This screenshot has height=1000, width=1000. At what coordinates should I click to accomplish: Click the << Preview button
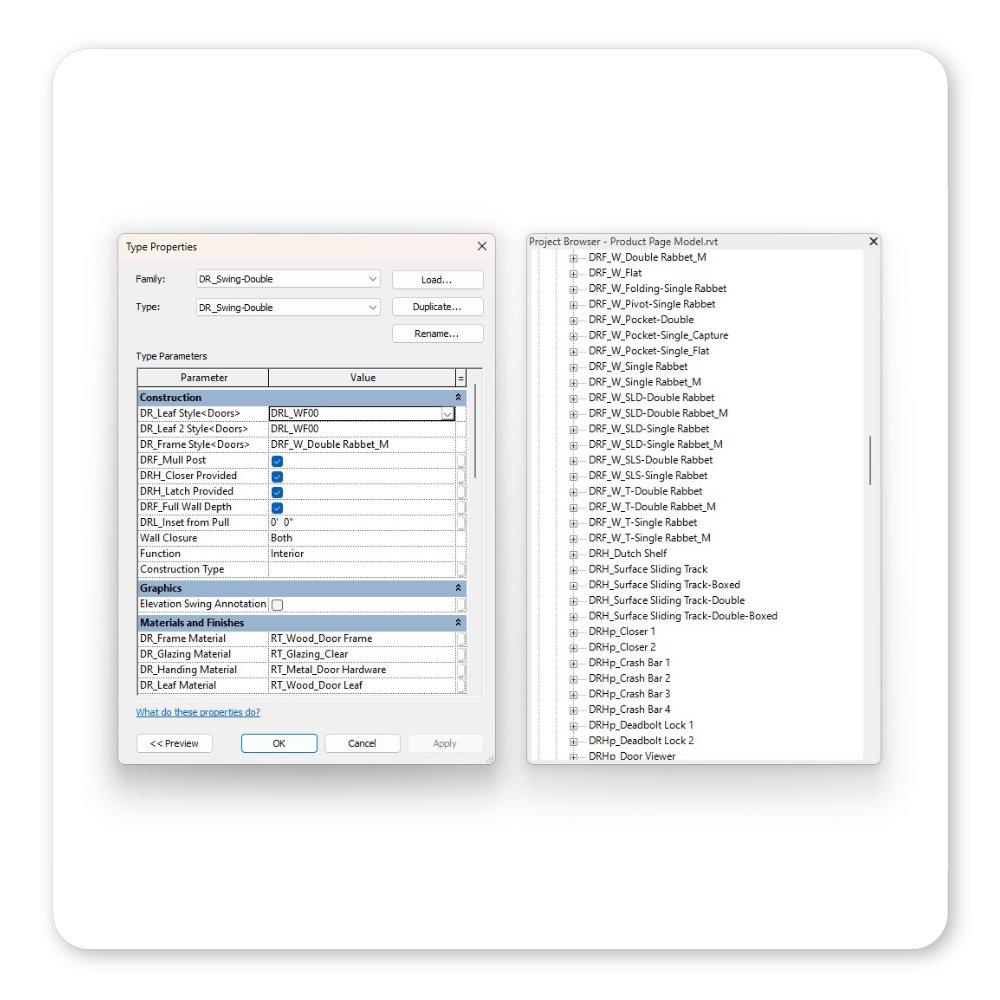pos(174,744)
